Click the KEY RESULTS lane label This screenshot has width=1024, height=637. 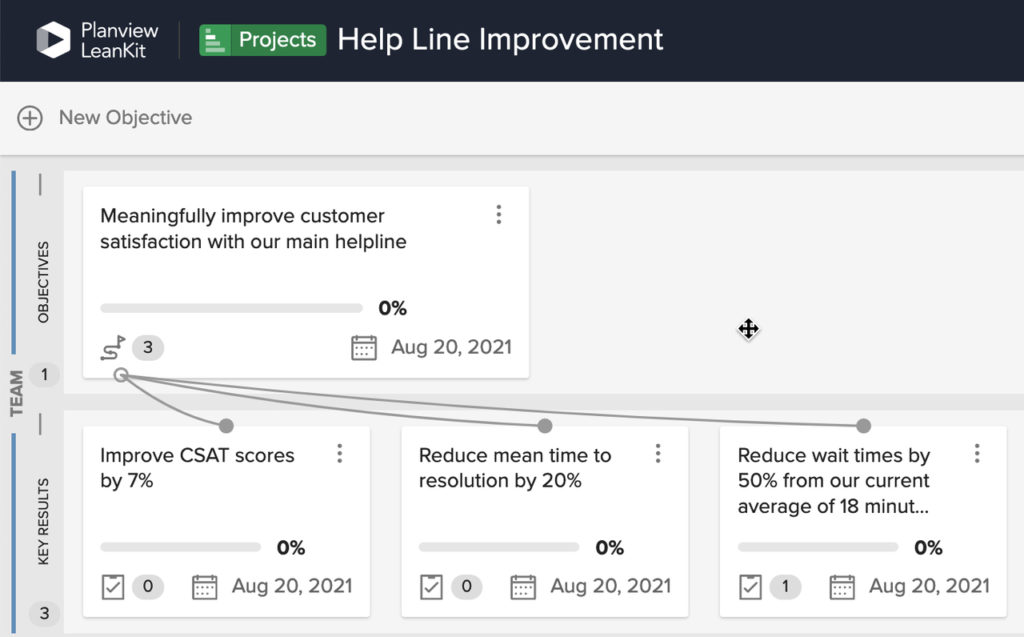[43, 521]
